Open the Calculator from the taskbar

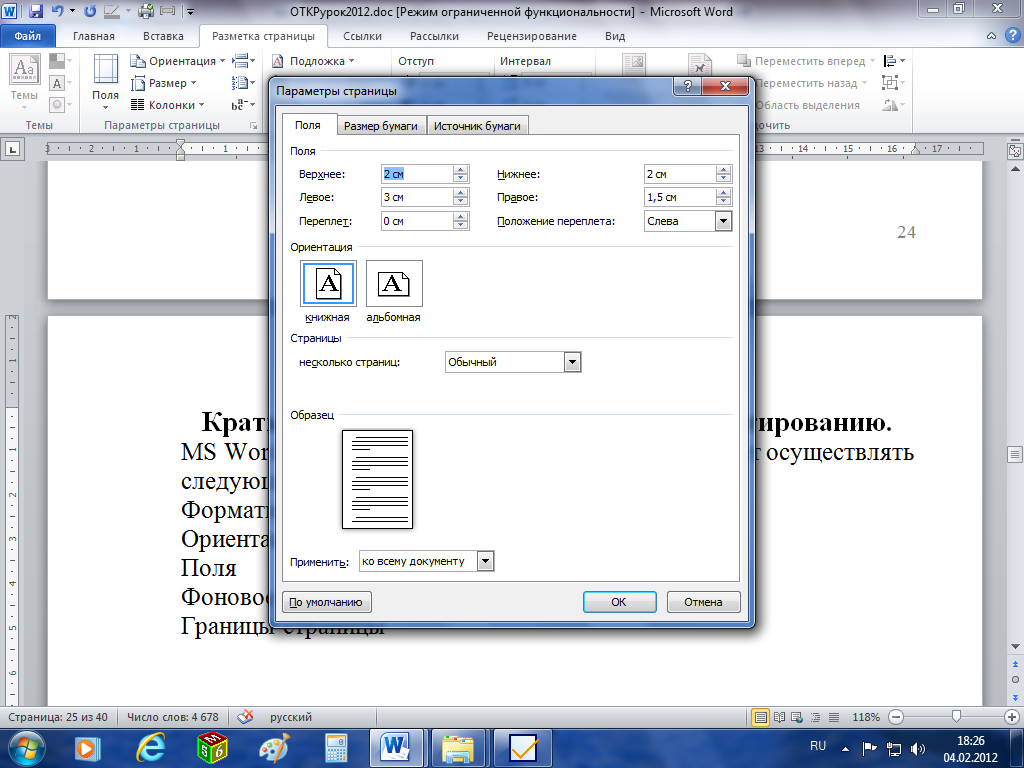336,748
